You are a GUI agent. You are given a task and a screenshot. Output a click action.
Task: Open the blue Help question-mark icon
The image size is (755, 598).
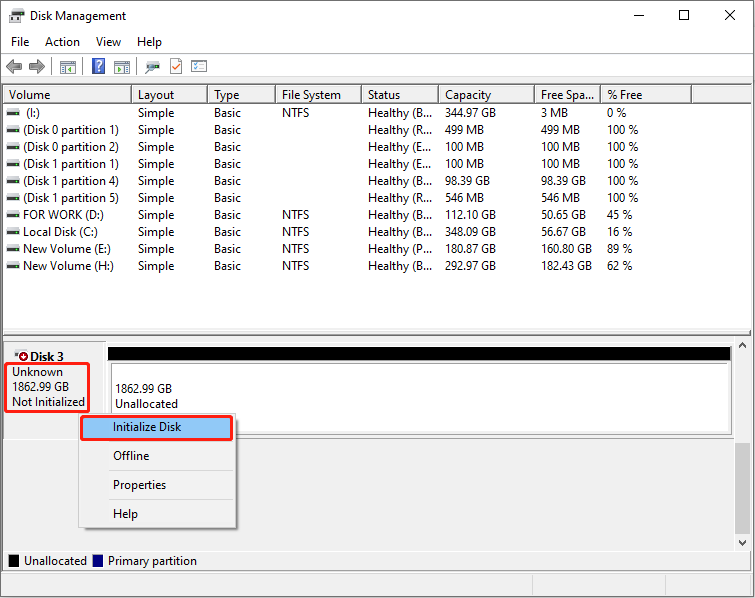98,66
